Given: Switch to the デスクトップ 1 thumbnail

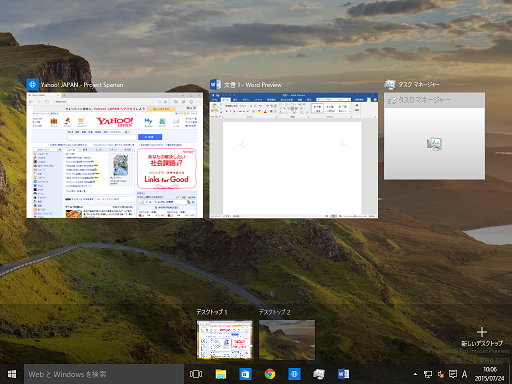Looking at the screenshot, I should [x=224, y=340].
